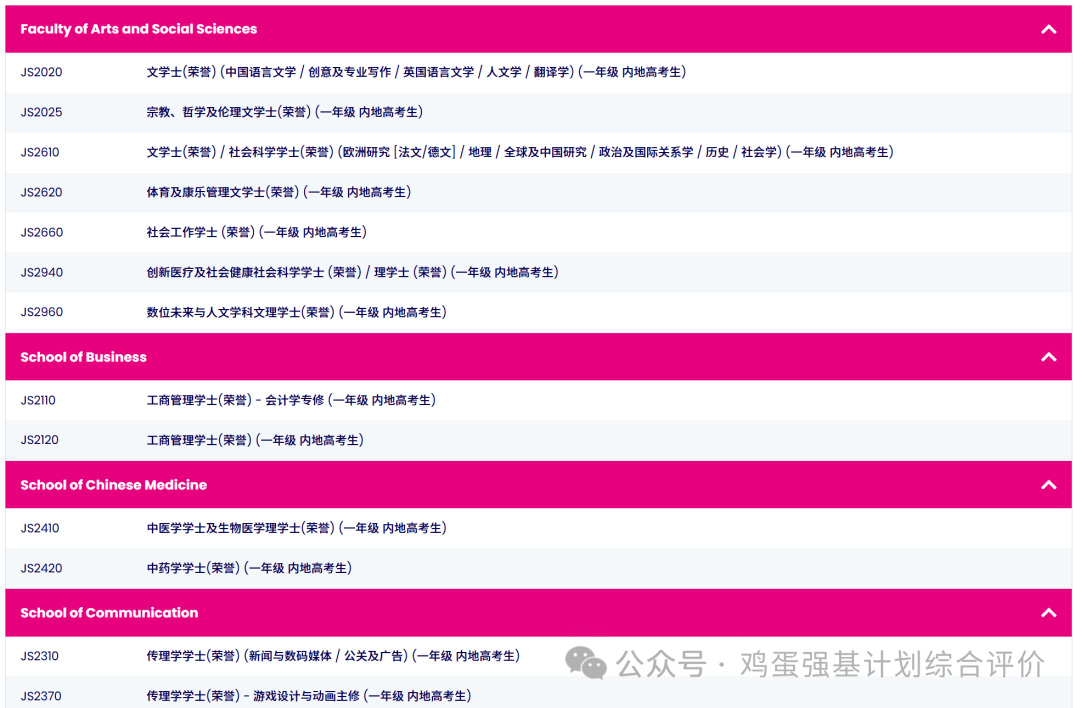Image resolution: width=1080 pixels, height=708 pixels.
Task: Select the JS2370 game design and animation programme
Action: [308, 695]
